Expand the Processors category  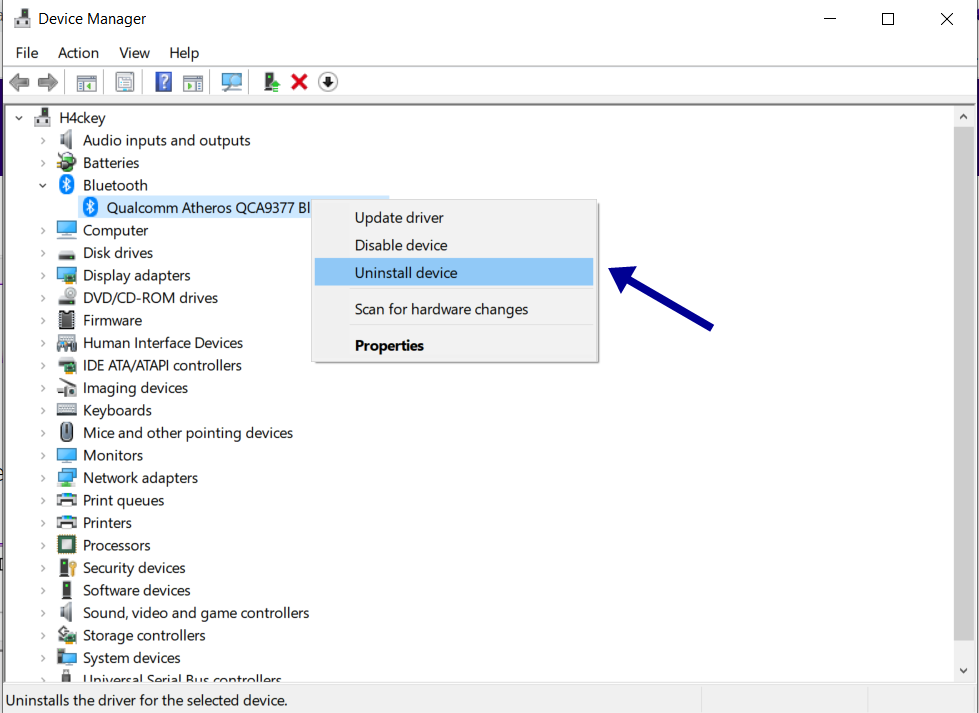(x=43, y=545)
